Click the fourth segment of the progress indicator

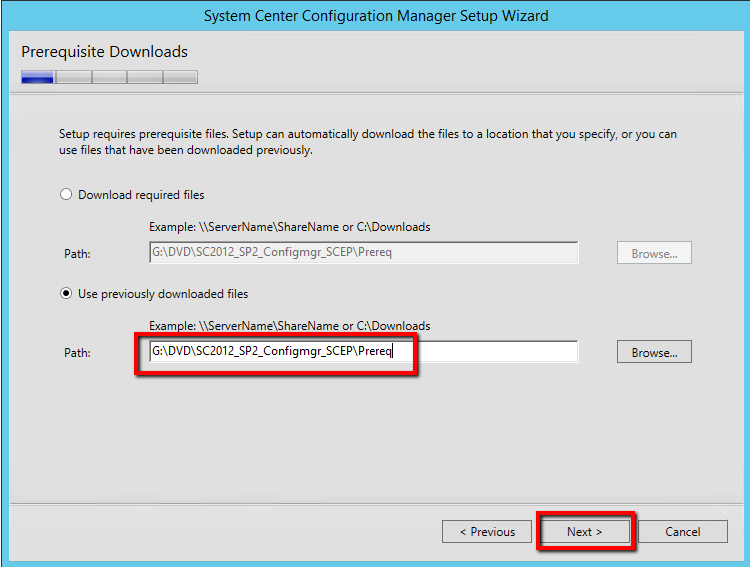(145, 77)
